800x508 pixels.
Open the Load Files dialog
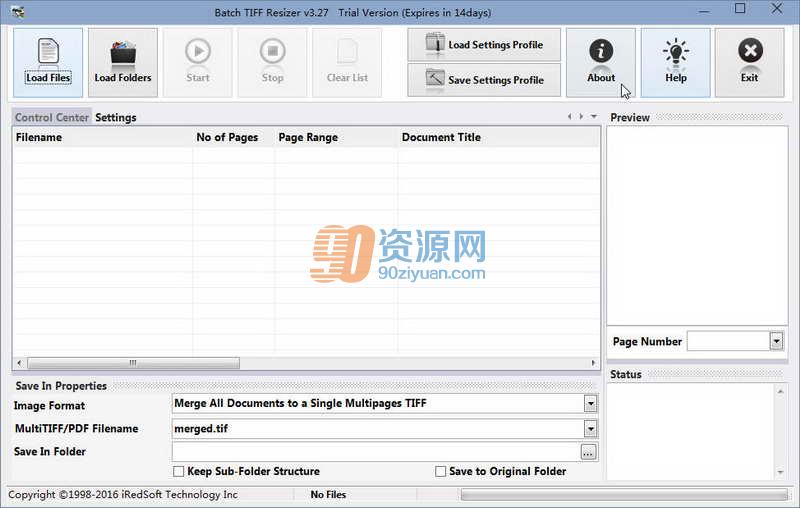pyautogui.click(x=48, y=62)
